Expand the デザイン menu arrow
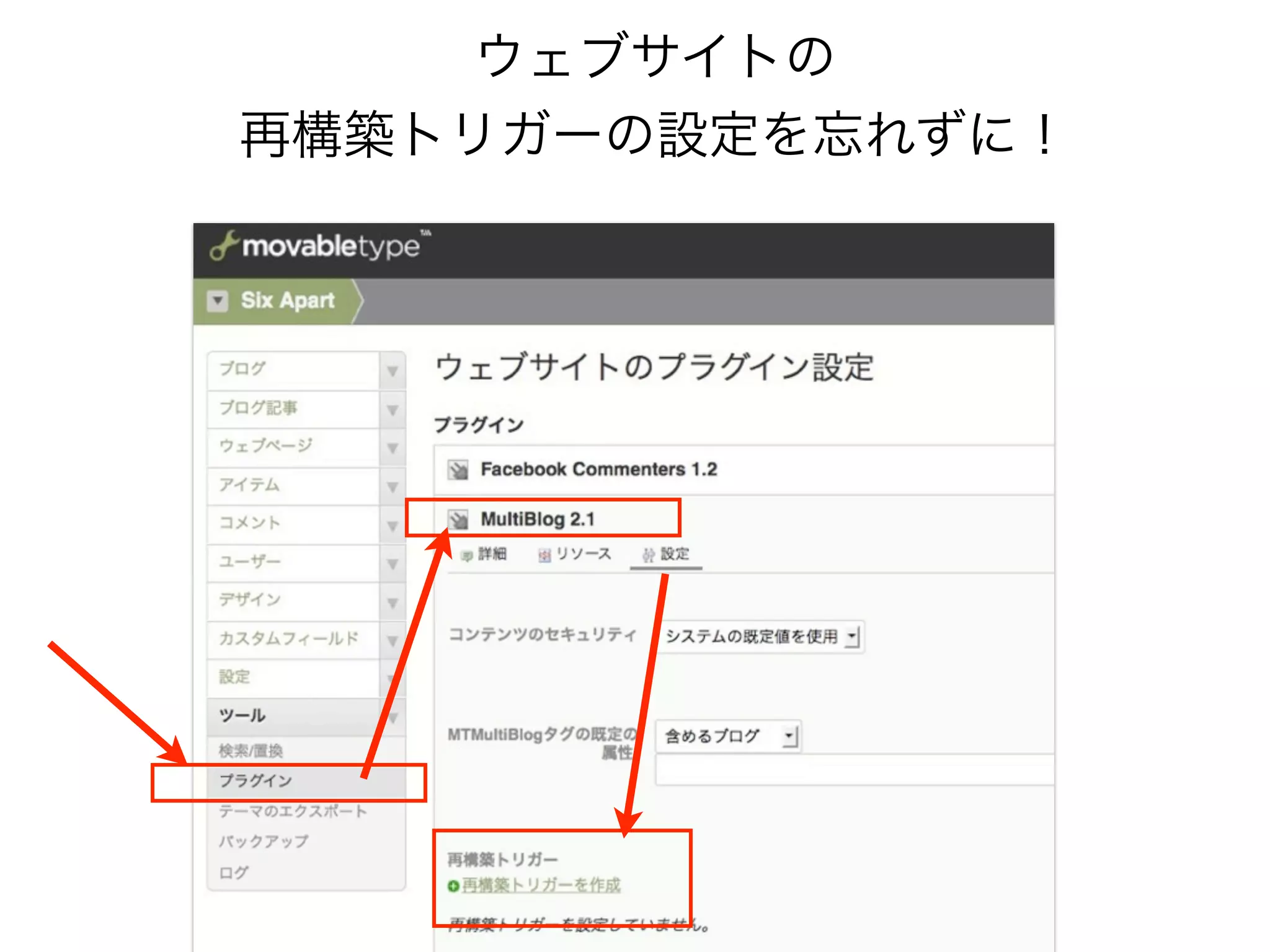Viewport: 1270px width, 952px height. (x=392, y=602)
